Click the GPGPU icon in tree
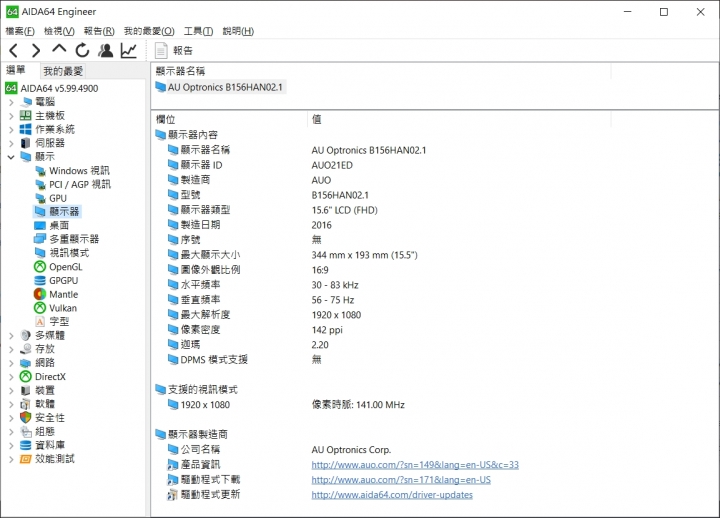The image size is (720, 518). tap(40, 281)
